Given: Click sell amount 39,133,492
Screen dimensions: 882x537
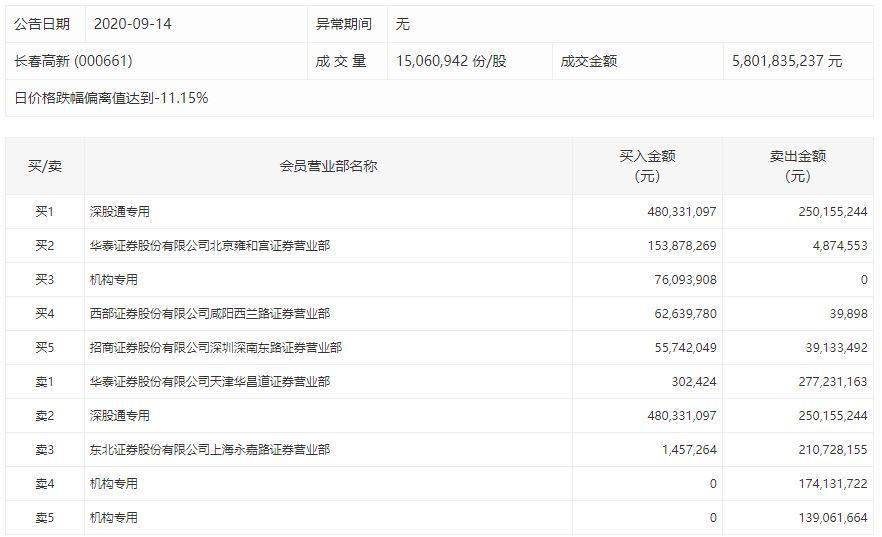Looking at the screenshot, I should [836, 348].
